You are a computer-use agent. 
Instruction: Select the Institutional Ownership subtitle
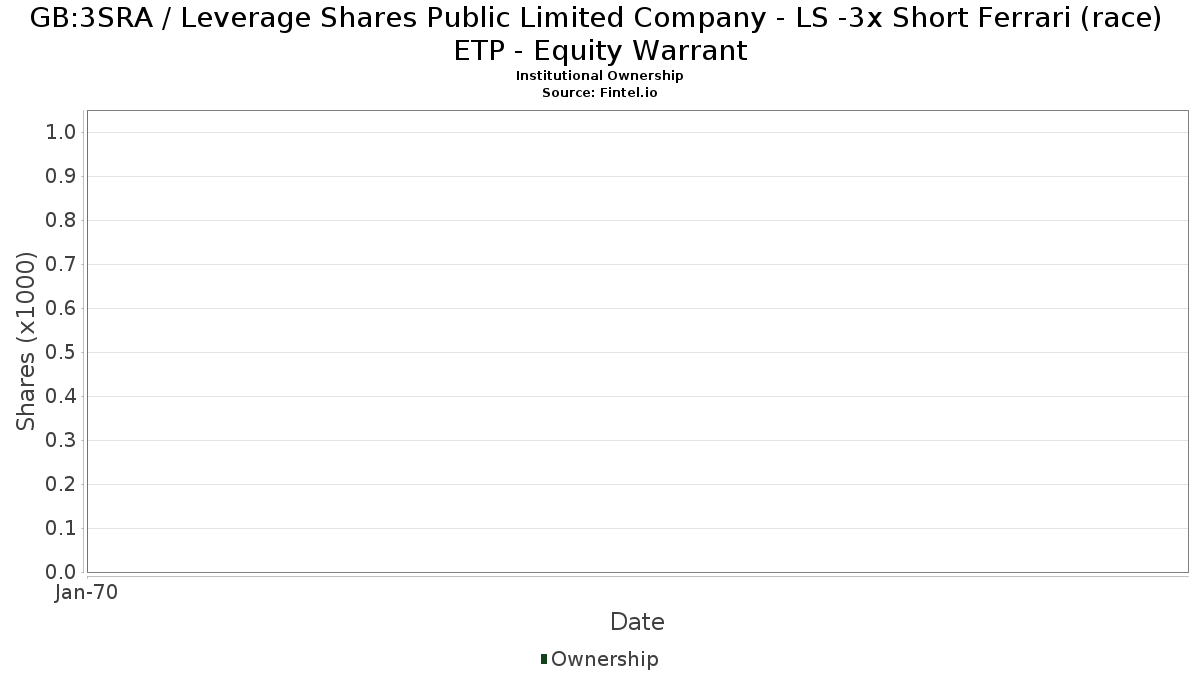pos(599,76)
